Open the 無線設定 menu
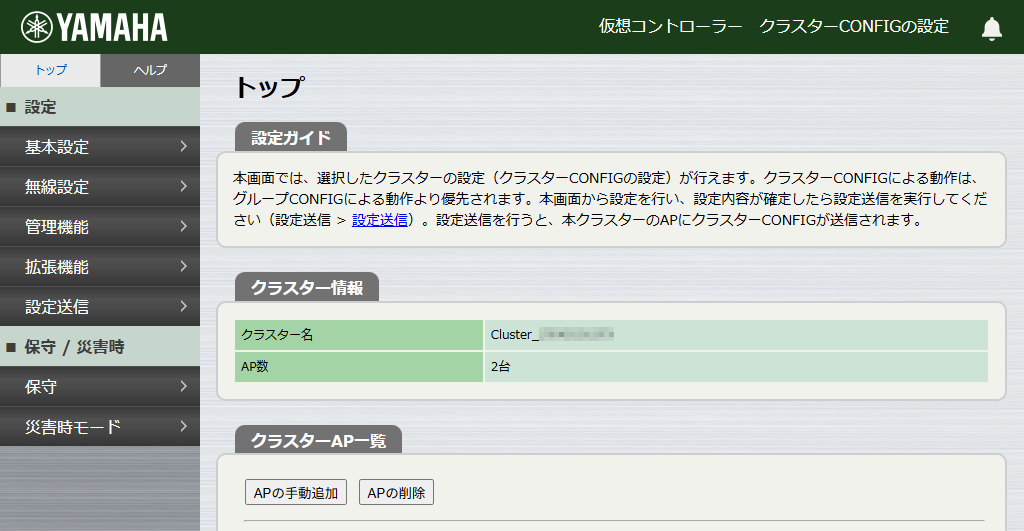1024x531 pixels. click(x=100, y=186)
